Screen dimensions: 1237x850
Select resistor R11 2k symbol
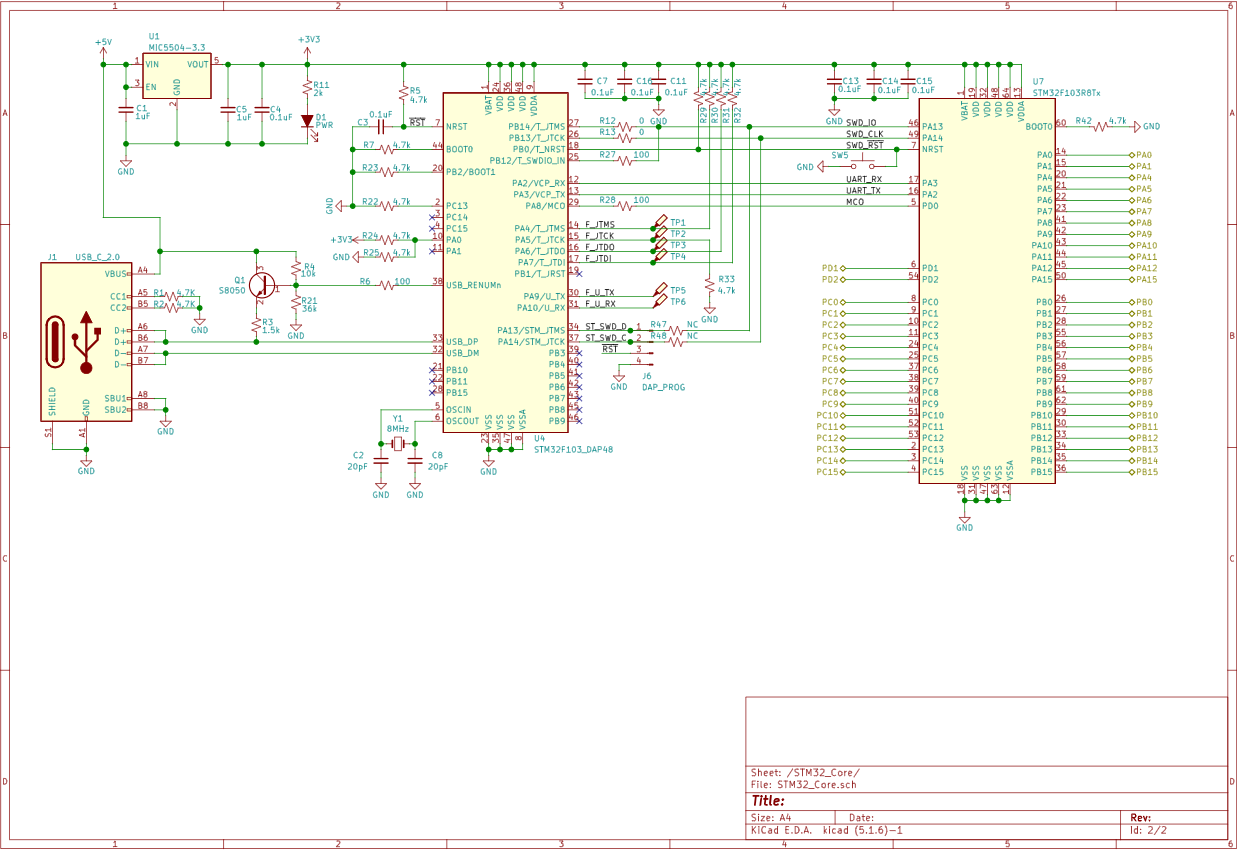coord(308,89)
